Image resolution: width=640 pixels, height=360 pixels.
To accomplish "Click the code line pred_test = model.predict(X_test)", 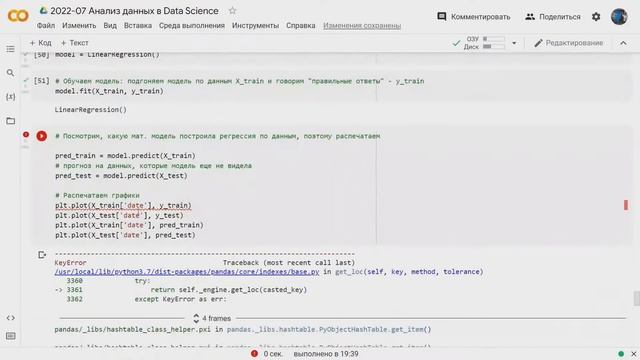I will [x=121, y=176].
